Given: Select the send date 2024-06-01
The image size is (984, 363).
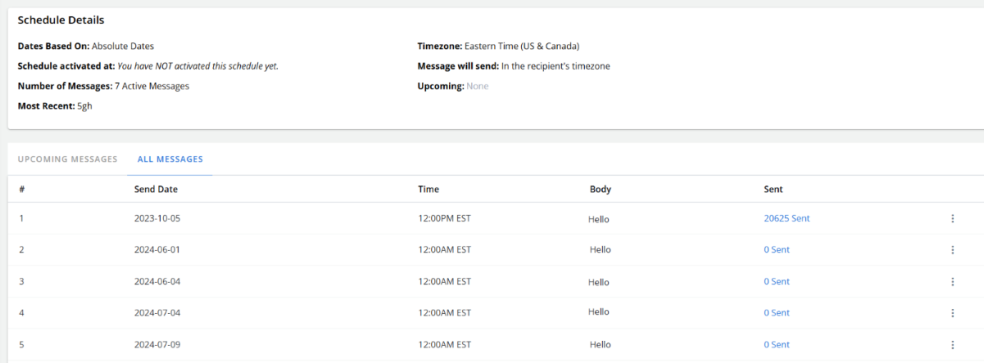Looking at the screenshot, I should pyautogui.click(x=157, y=250).
